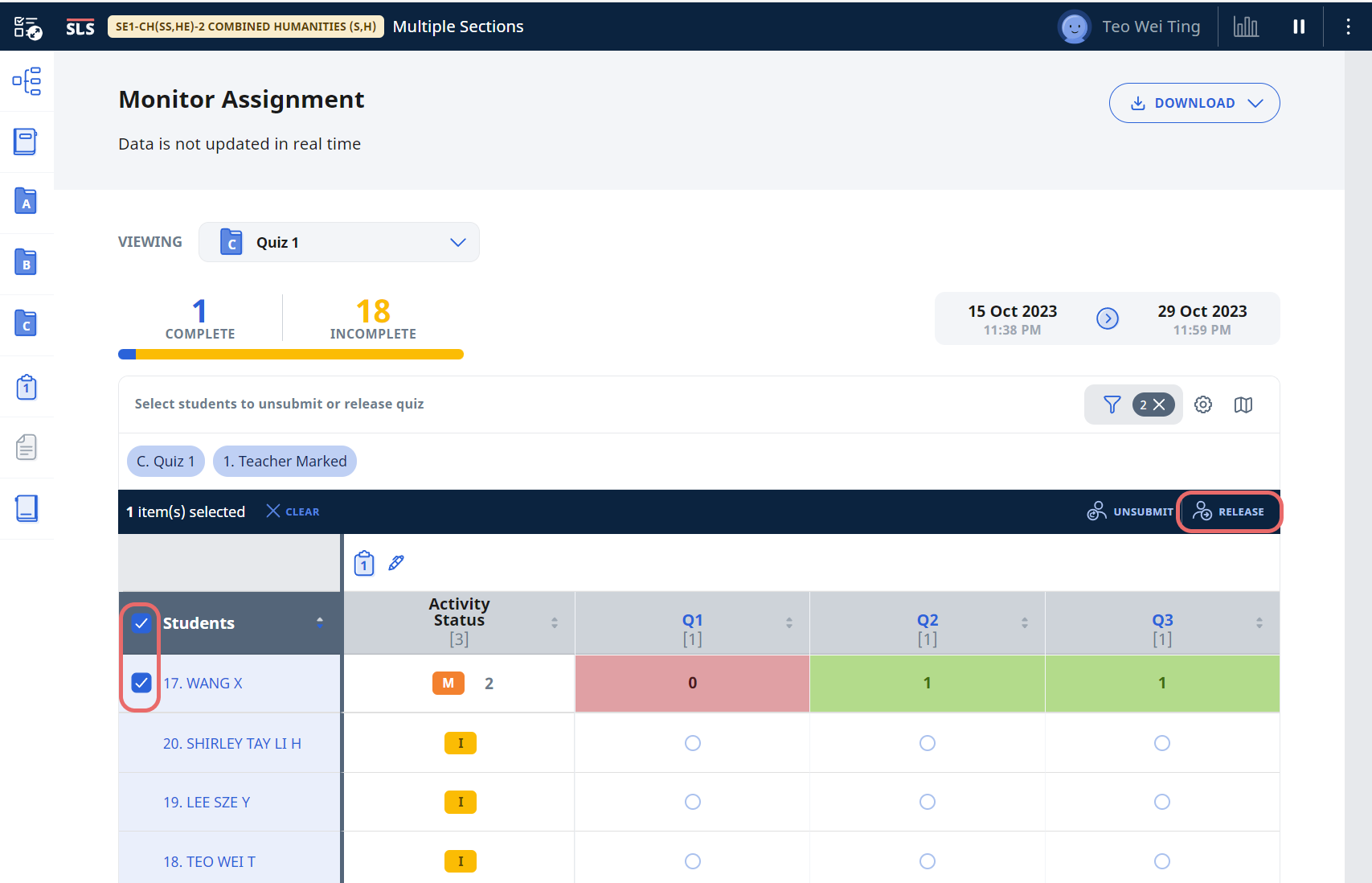Click the pause icon in top bar
The height and width of the screenshot is (883, 1372).
[1299, 27]
